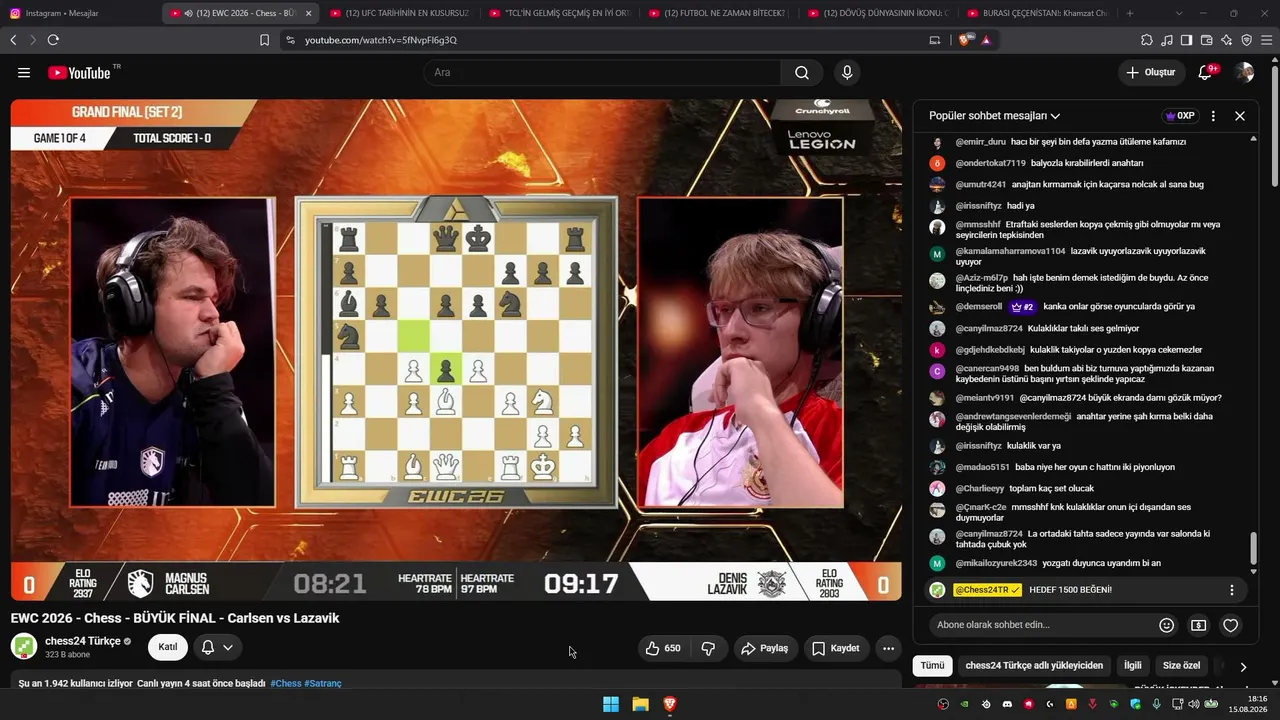Switch to the FUTBOL NE ZAMAN BİTECEK tab
Image resolution: width=1280 pixels, height=720 pixels.
pyautogui.click(x=719, y=13)
